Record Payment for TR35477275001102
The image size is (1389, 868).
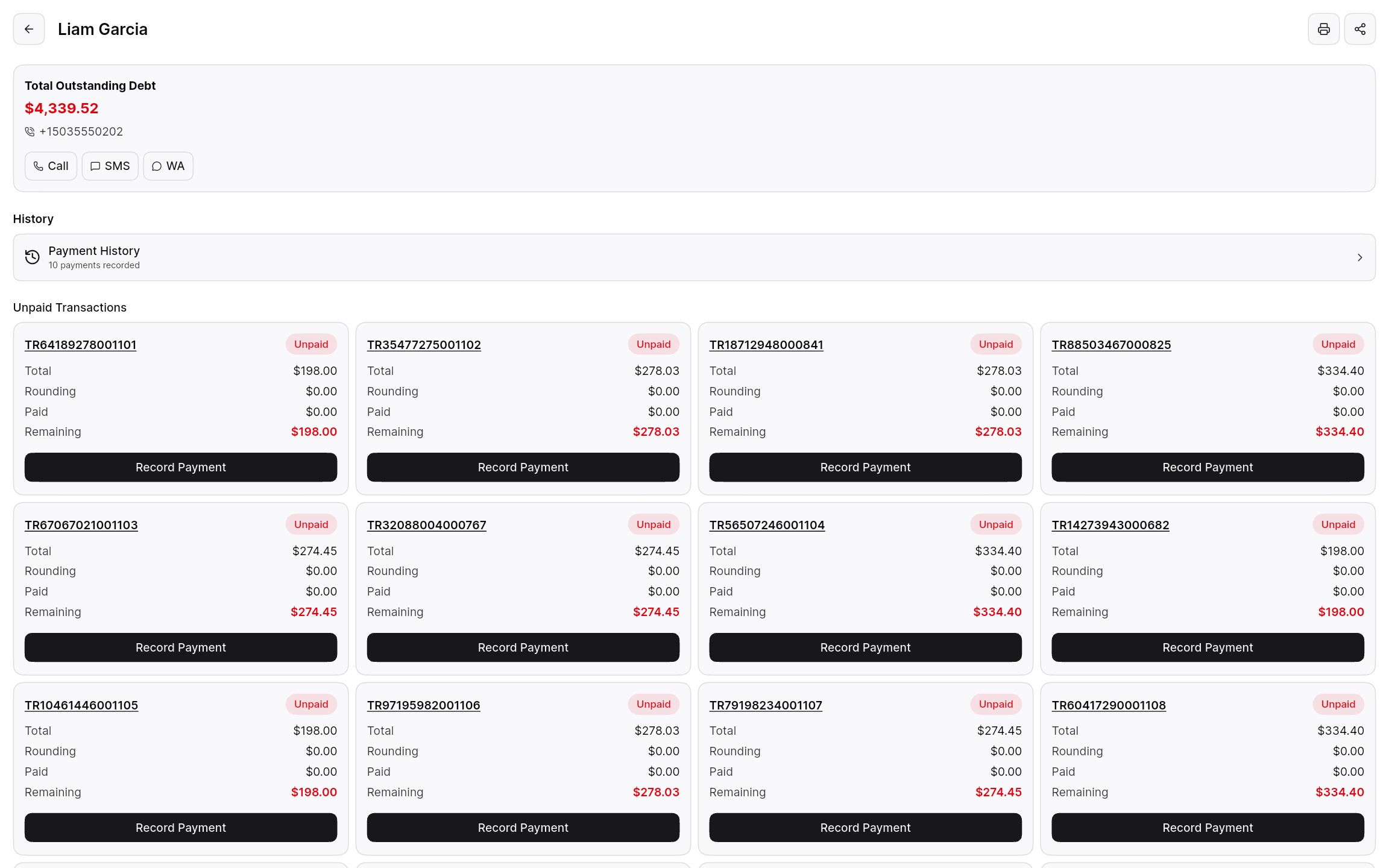(523, 467)
